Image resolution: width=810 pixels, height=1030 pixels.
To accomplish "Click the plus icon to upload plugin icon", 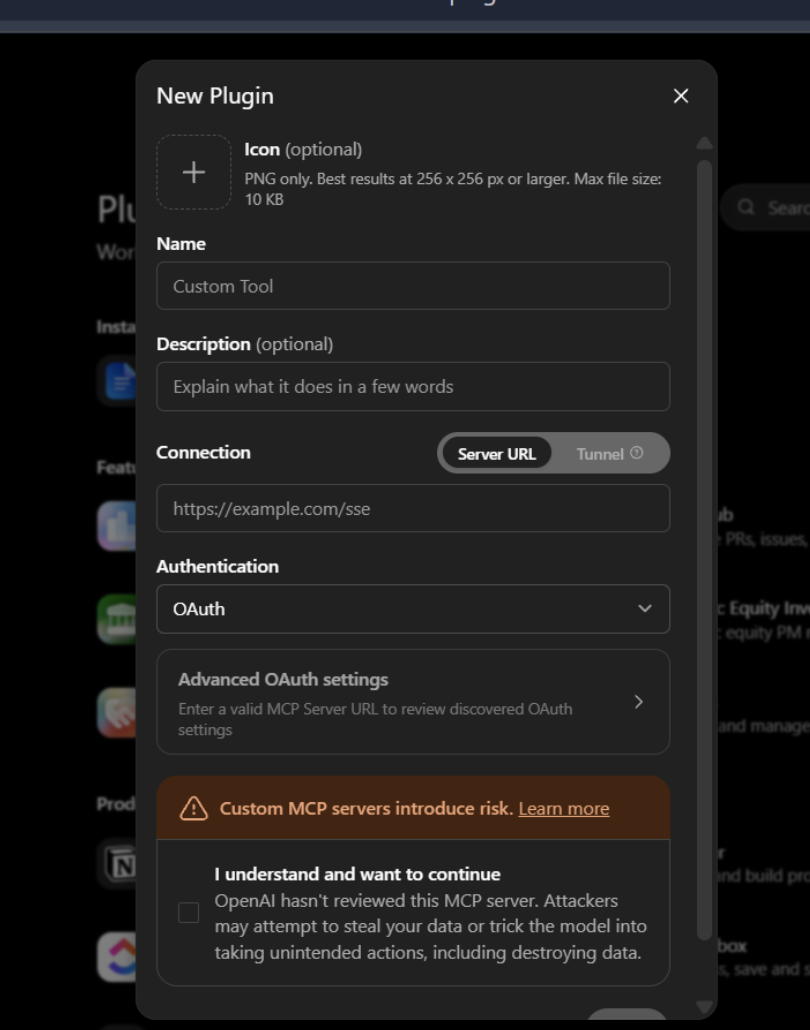I will [194, 172].
